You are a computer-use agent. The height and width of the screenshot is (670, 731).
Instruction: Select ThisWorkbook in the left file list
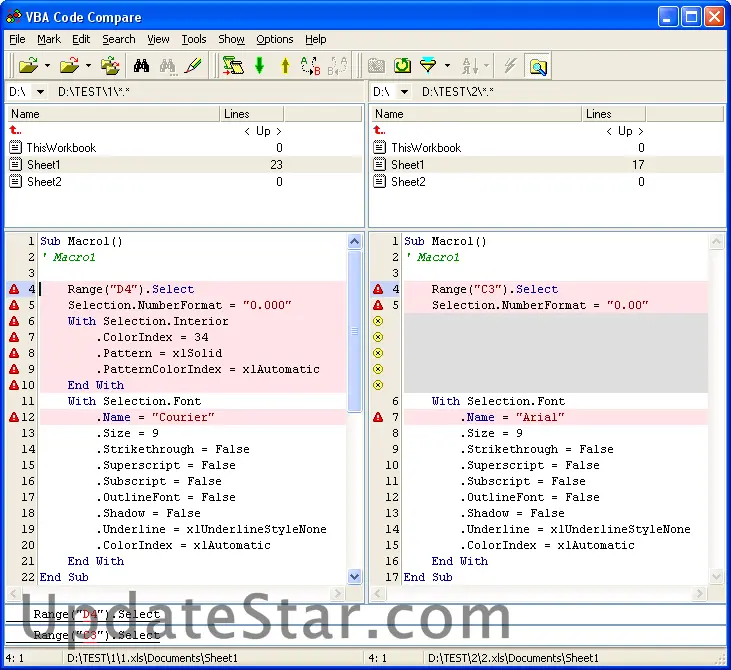[x=61, y=148]
